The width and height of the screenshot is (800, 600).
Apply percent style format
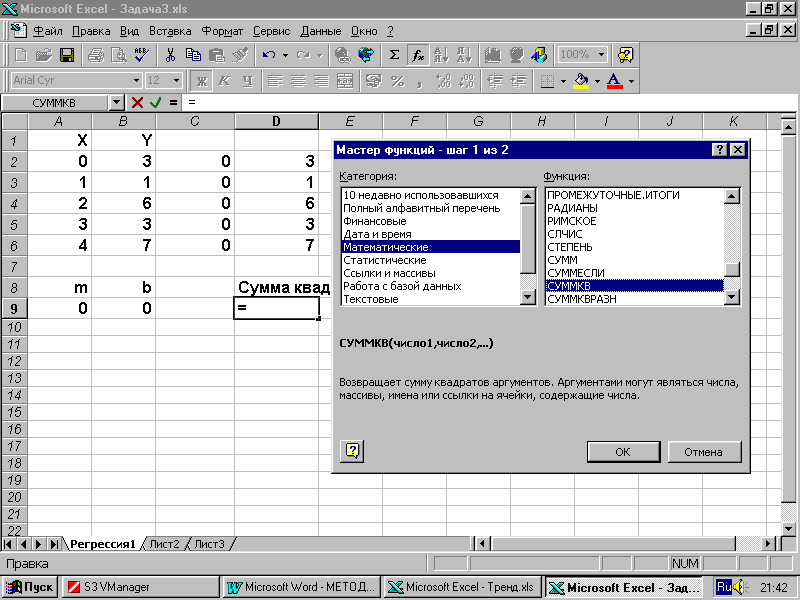[x=397, y=81]
